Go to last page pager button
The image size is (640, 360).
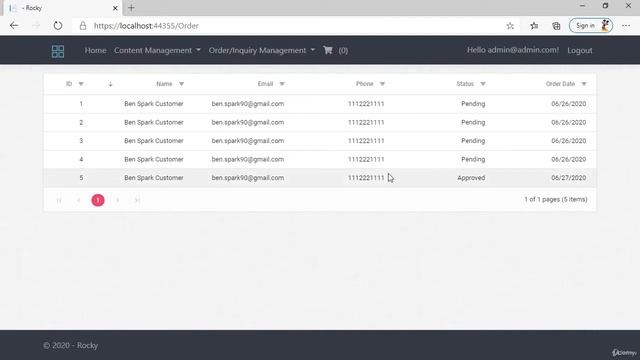coord(137,200)
